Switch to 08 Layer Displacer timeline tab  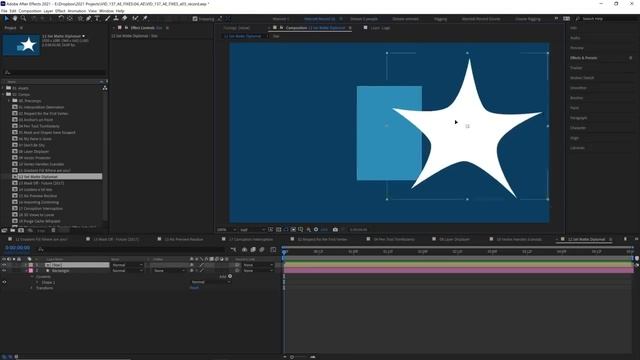(x=455, y=239)
